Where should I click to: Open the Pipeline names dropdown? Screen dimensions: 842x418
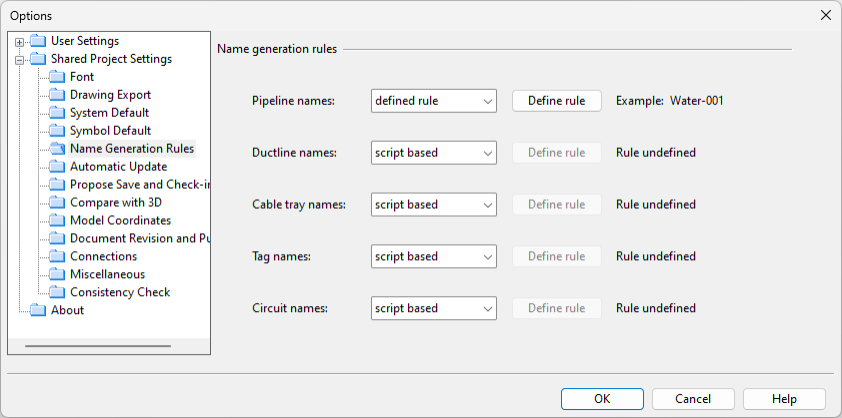[x=433, y=101]
